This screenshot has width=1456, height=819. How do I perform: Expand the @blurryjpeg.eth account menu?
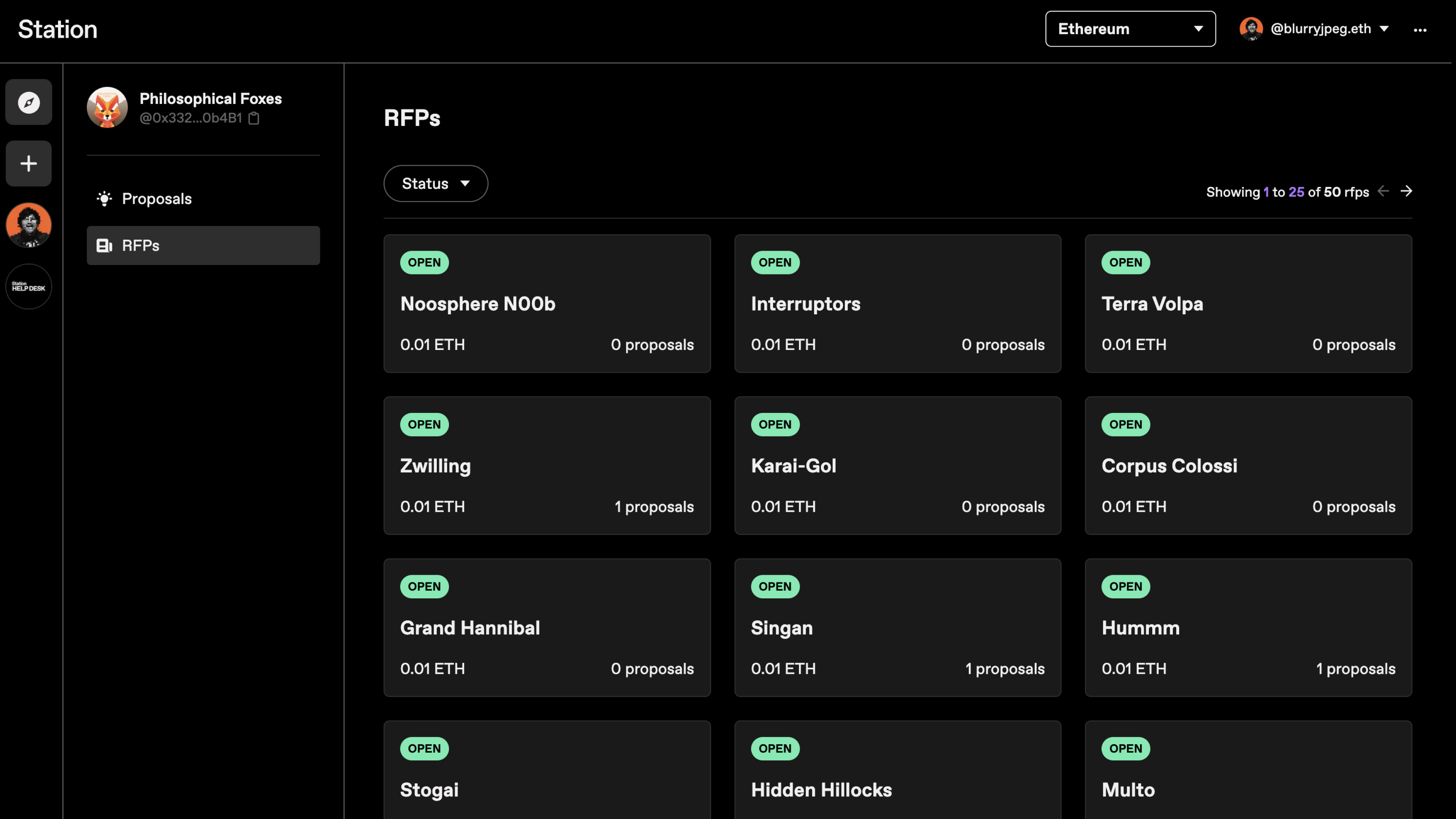click(1314, 29)
